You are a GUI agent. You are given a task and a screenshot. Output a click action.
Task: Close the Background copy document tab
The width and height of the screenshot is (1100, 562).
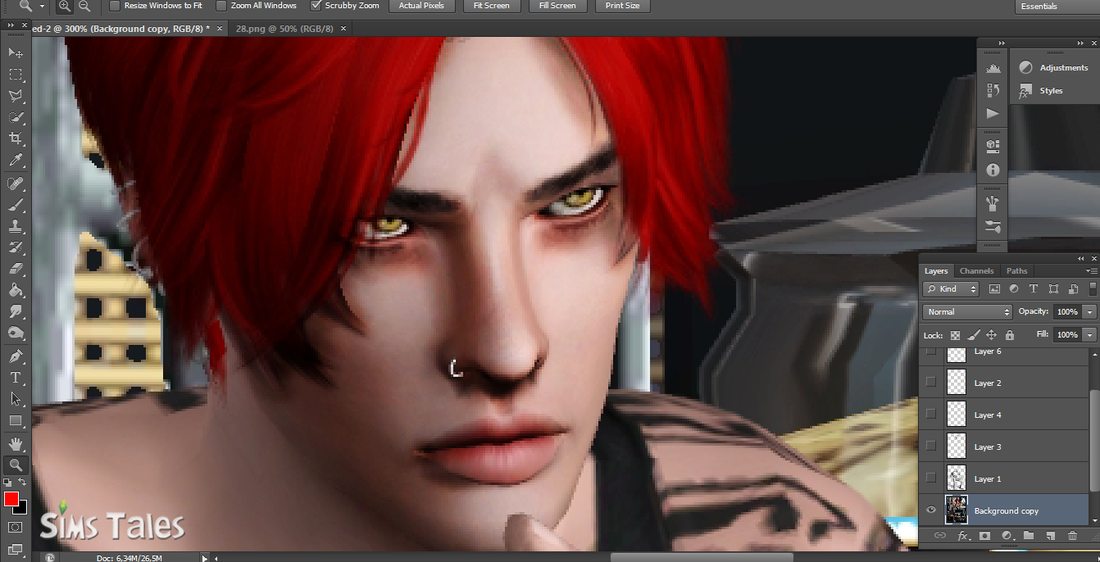point(220,29)
